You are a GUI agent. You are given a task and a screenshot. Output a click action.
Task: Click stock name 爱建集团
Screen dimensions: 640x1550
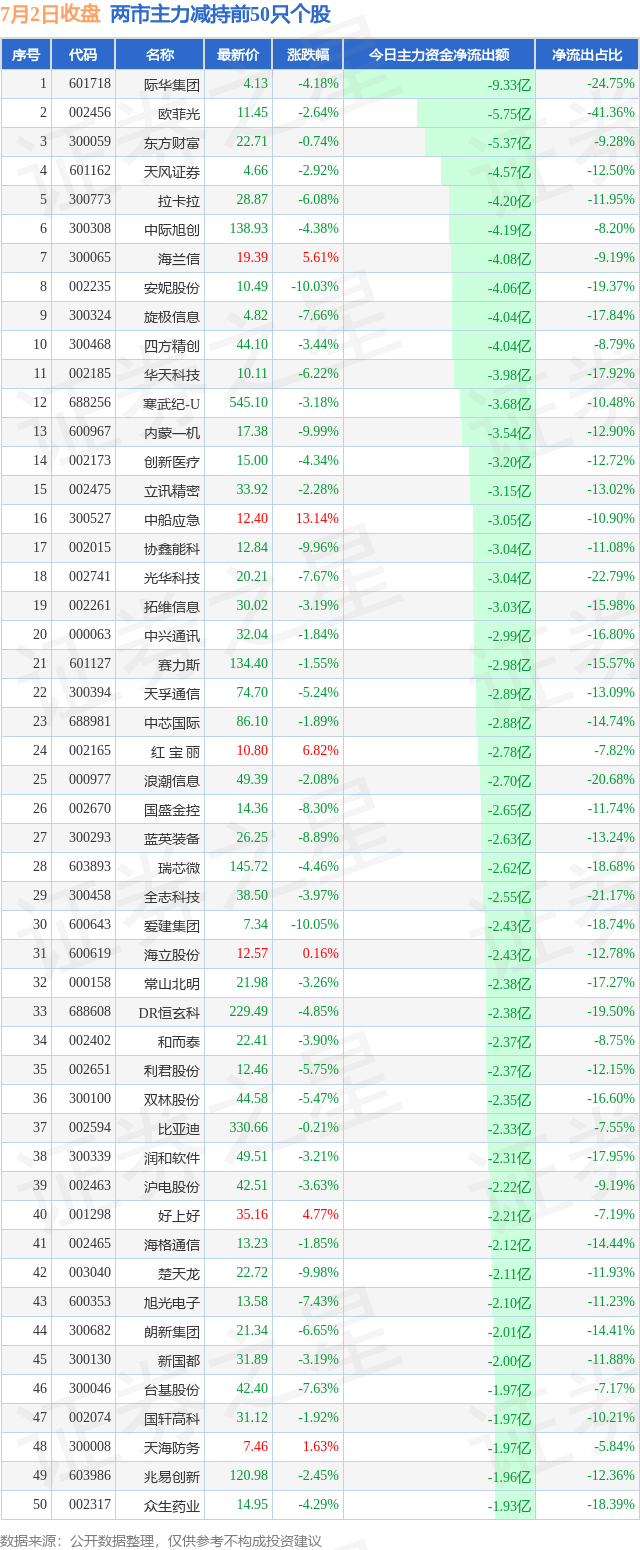point(172,925)
